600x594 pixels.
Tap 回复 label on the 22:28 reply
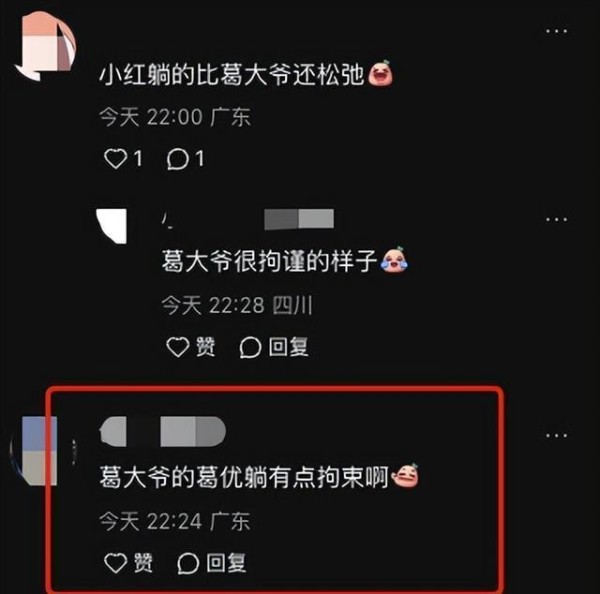coord(288,347)
